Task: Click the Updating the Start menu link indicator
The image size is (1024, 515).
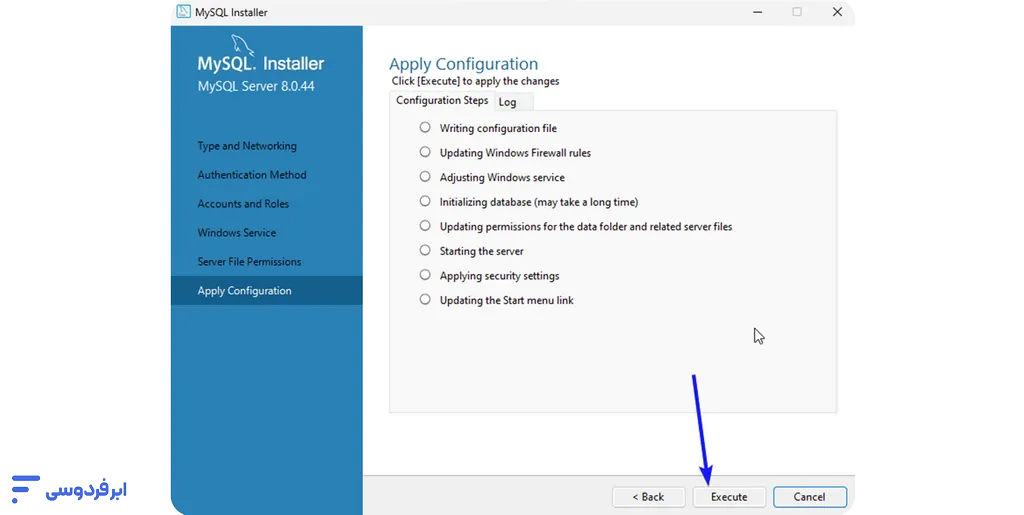Action: (425, 300)
